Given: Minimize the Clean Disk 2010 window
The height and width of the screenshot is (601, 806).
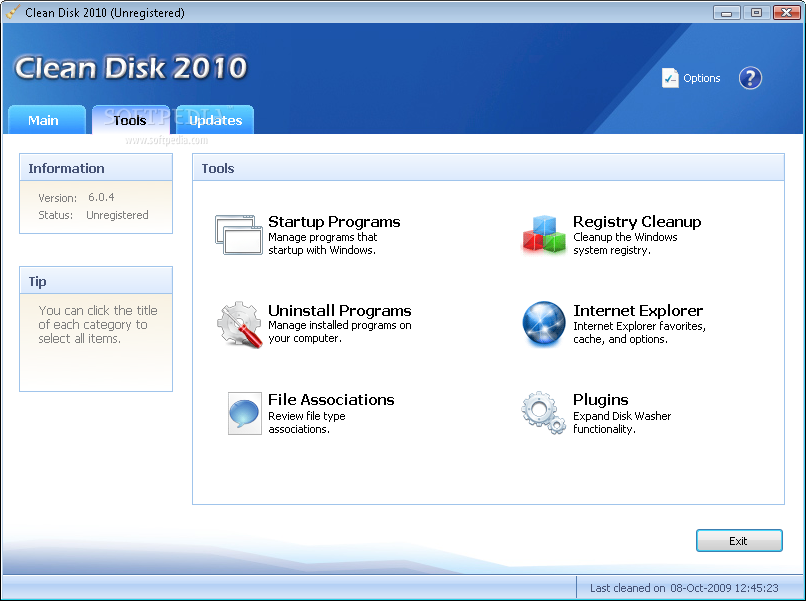Looking at the screenshot, I should (726, 12).
